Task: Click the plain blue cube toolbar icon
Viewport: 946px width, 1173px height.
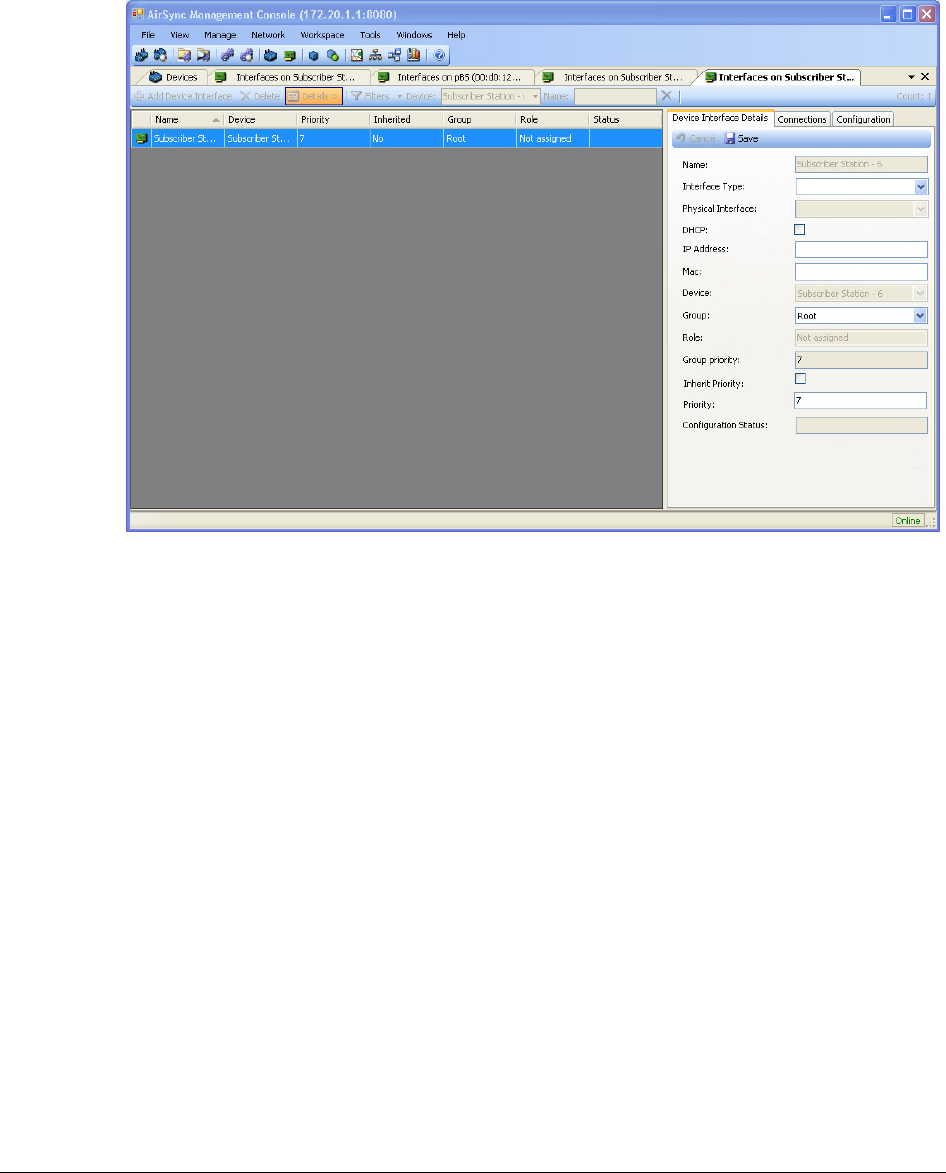Action: point(314,55)
